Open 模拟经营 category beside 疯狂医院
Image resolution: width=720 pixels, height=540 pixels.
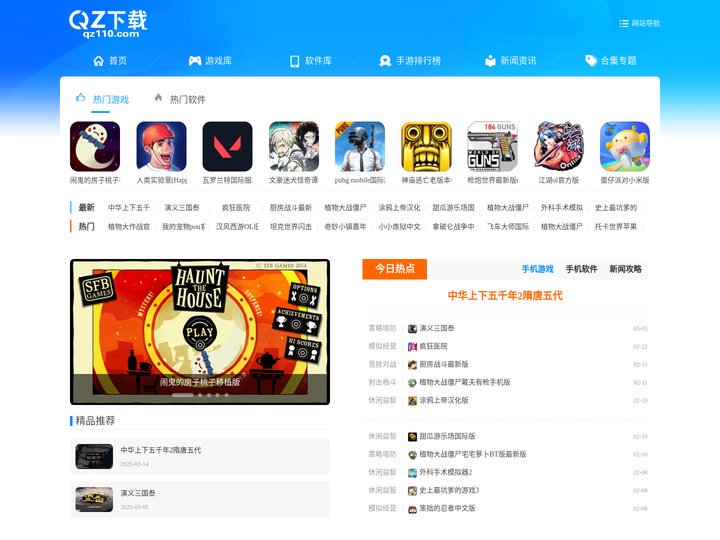point(382,346)
